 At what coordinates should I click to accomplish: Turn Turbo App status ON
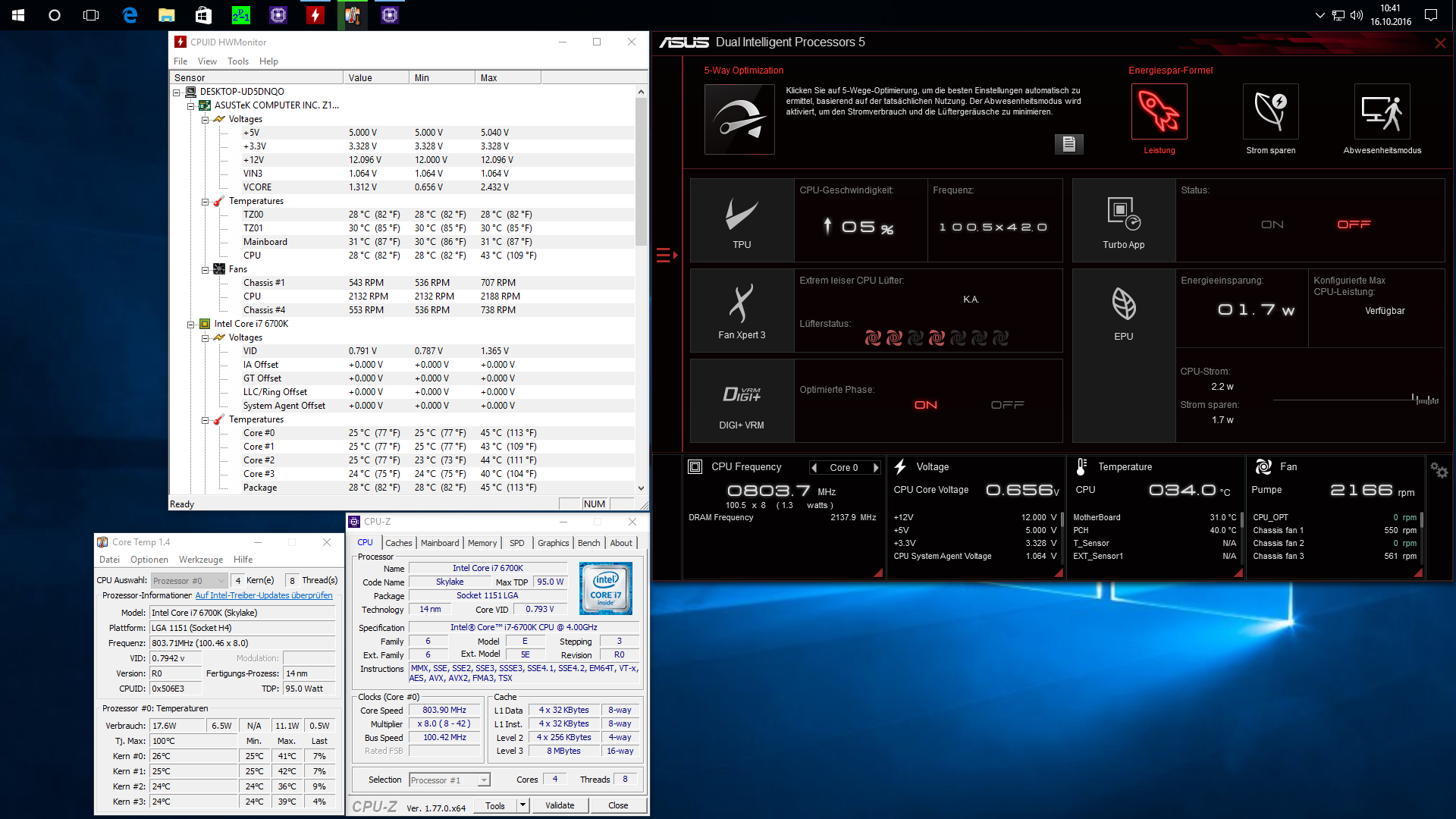pyautogui.click(x=1272, y=224)
